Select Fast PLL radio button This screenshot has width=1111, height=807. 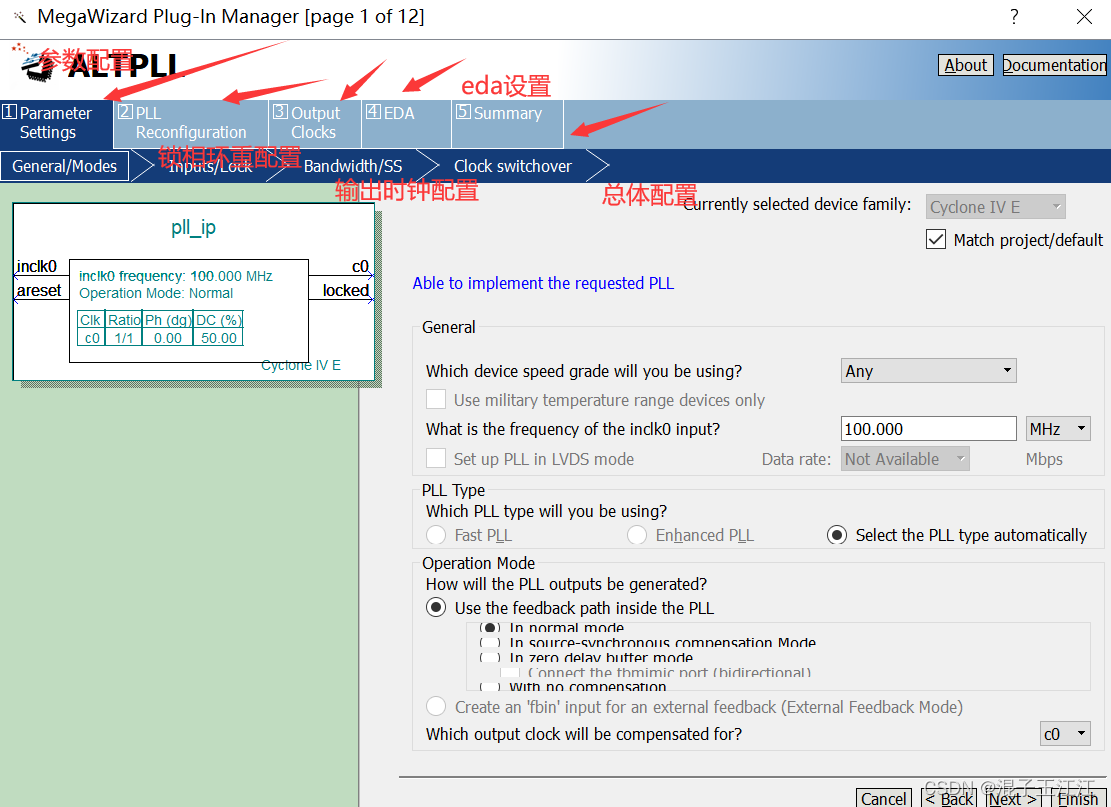(x=436, y=535)
